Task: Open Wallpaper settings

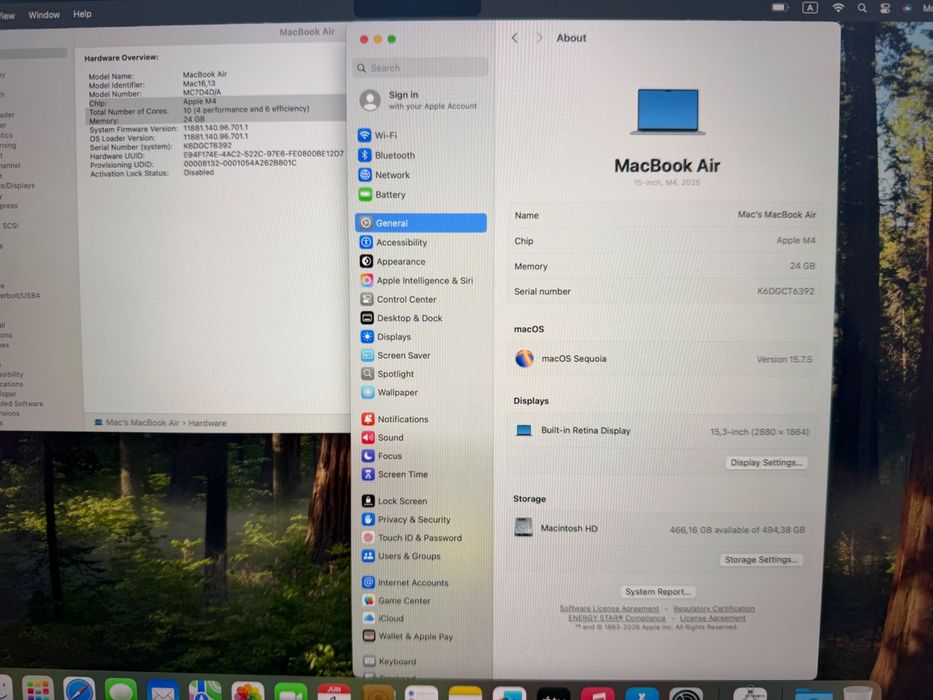Action: (x=390, y=392)
